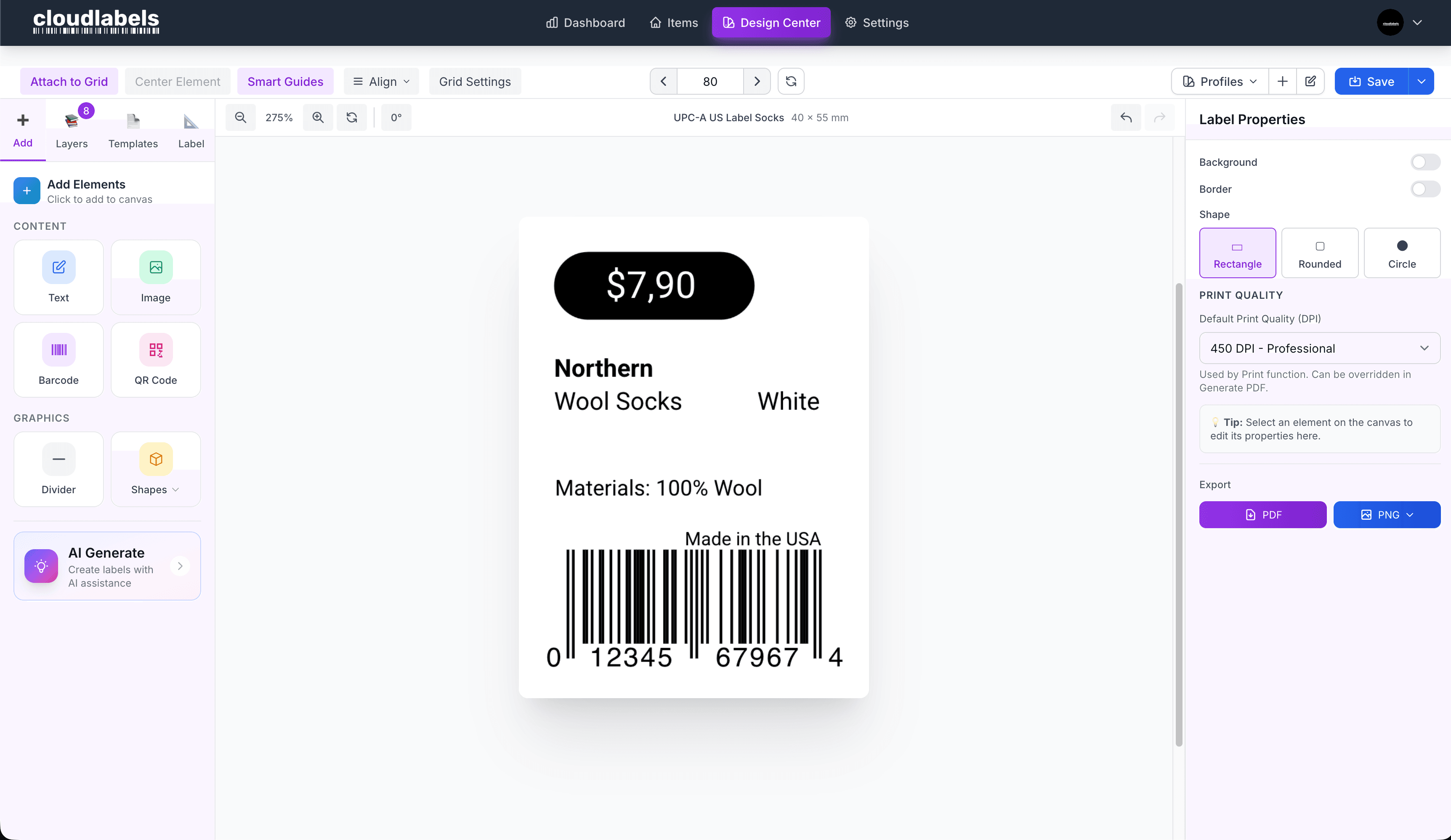The width and height of the screenshot is (1451, 840).
Task: Select the Text element tool
Action: pyautogui.click(x=58, y=277)
